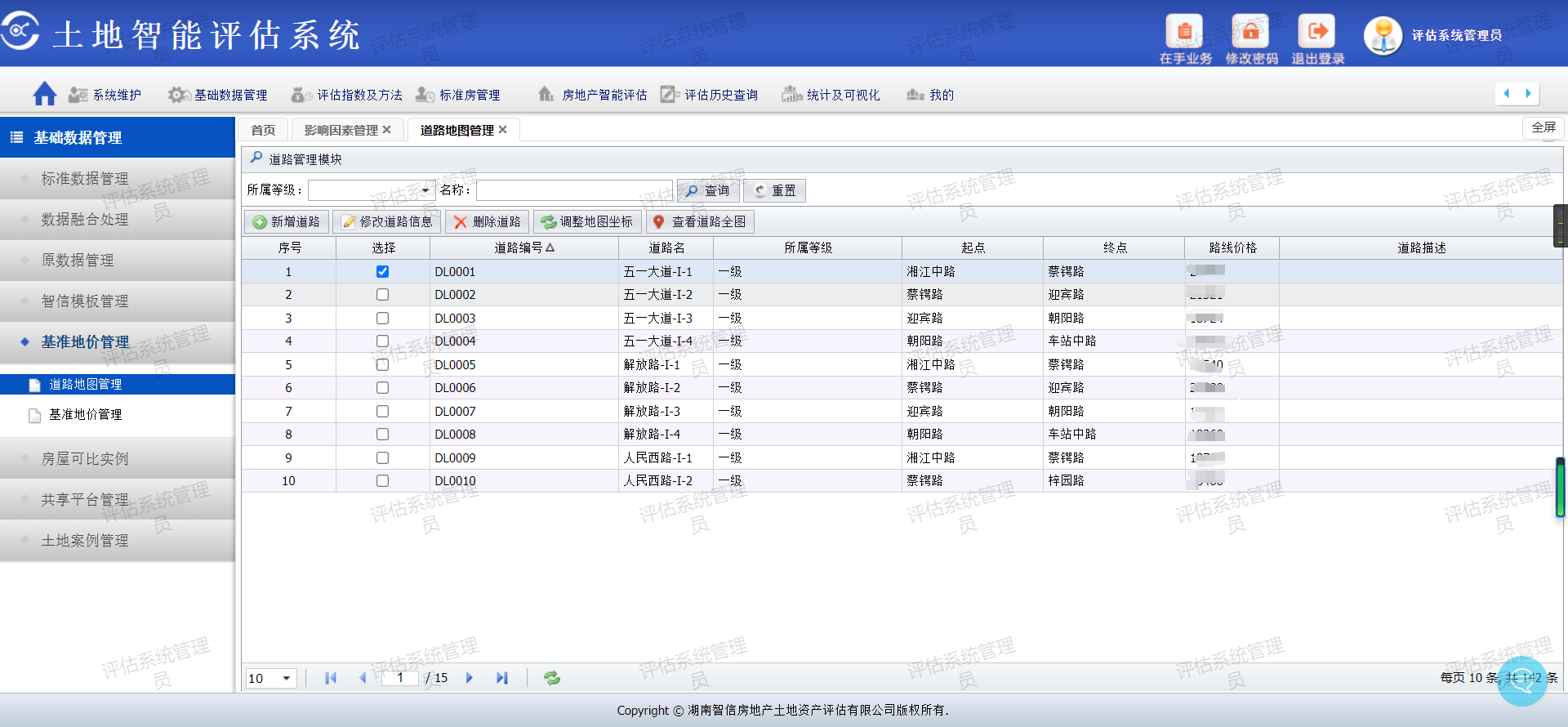Go to previous page icon
The width and height of the screenshot is (1568, 727).
click(x=363, y=678)
